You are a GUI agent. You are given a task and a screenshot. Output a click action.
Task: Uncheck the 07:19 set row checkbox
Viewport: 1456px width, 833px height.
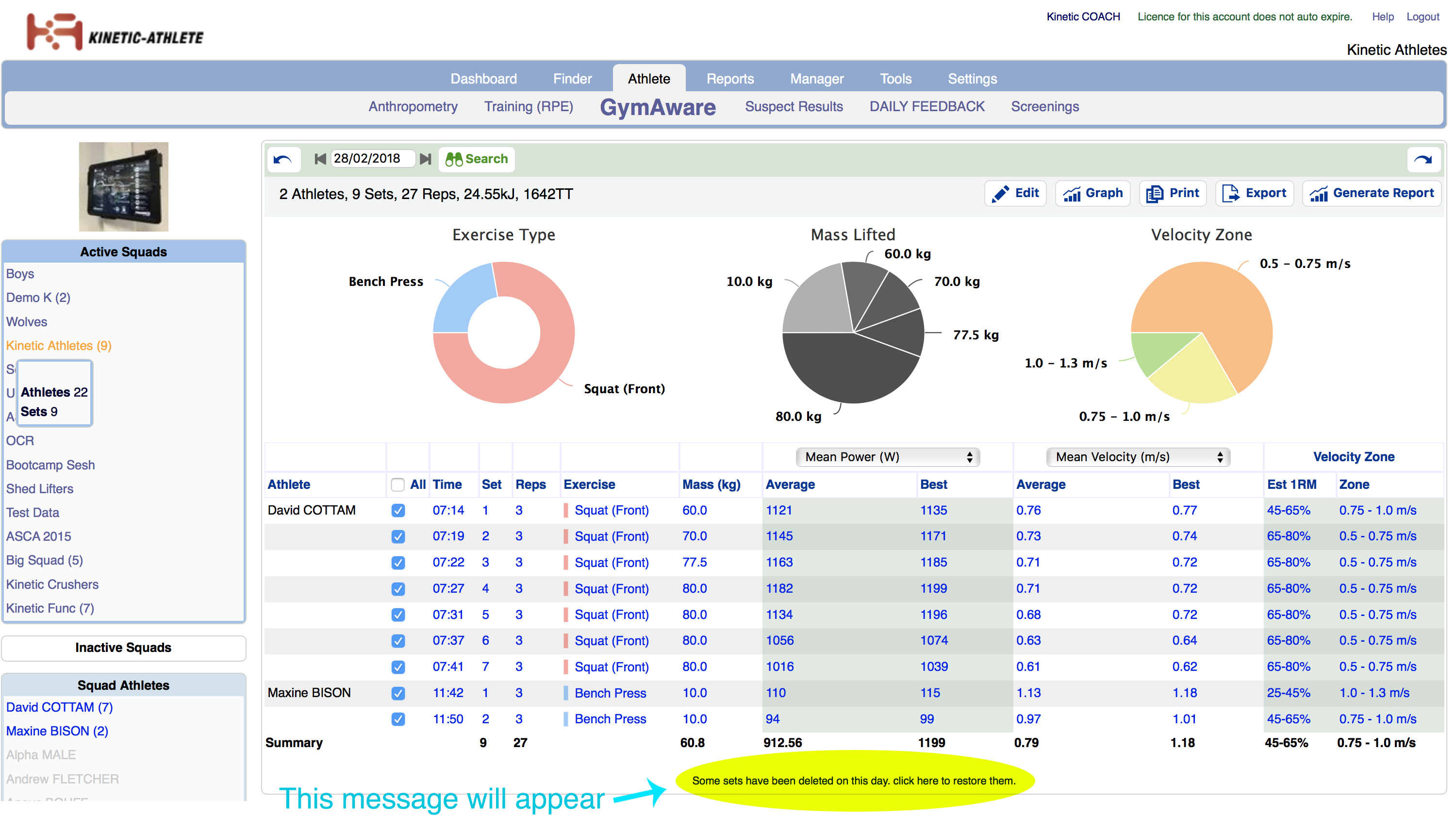click(398, 537)
